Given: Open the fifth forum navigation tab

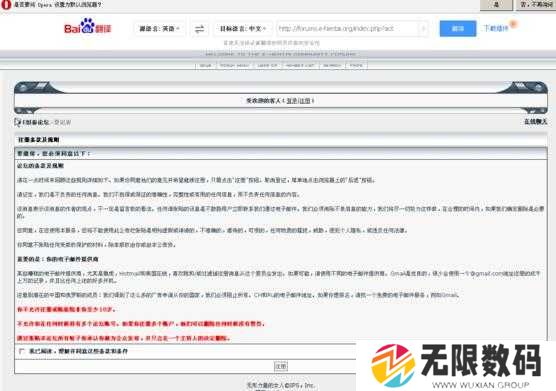Looking at the screenshot, I should (332, 65).
